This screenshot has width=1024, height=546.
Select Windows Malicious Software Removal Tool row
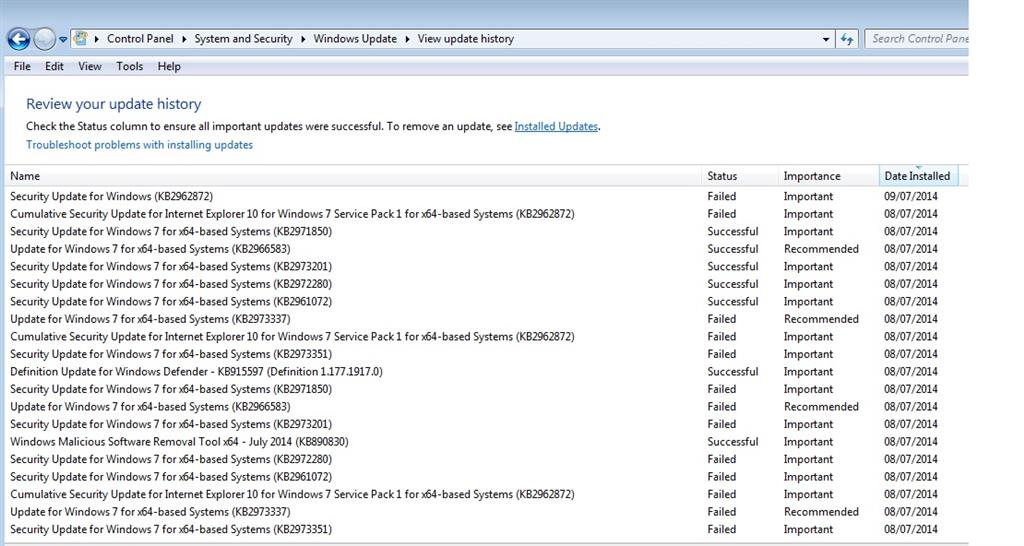[483, 442]
